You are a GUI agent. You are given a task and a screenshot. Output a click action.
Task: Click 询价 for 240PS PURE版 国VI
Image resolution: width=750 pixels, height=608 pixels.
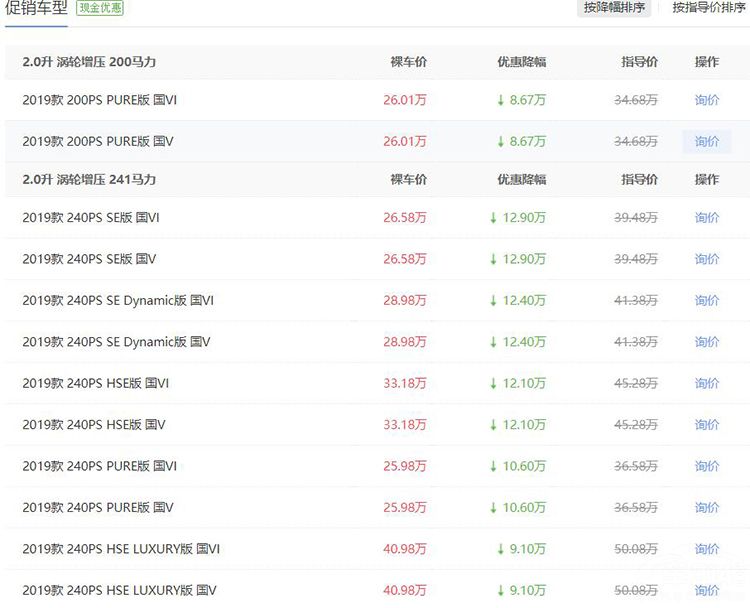pos(707,466)
